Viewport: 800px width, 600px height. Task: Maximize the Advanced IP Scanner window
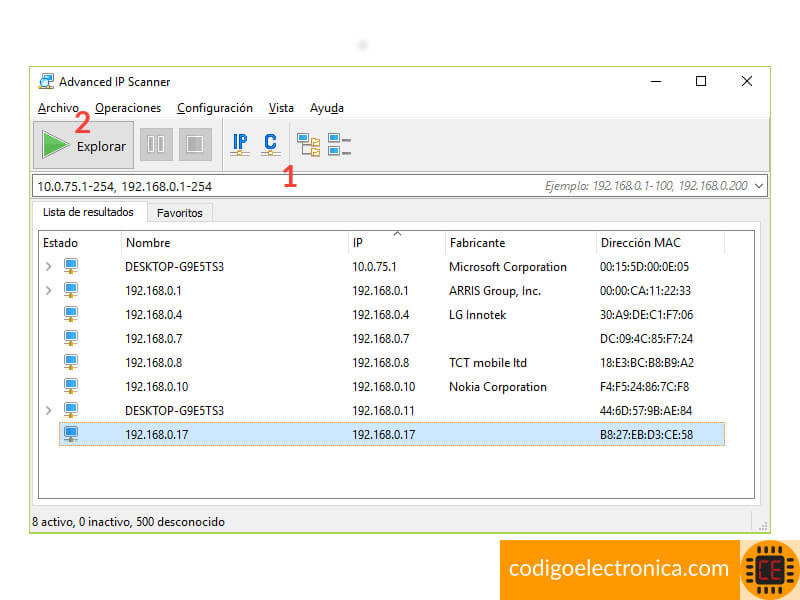pyautogui.click(x=701, y=81)
